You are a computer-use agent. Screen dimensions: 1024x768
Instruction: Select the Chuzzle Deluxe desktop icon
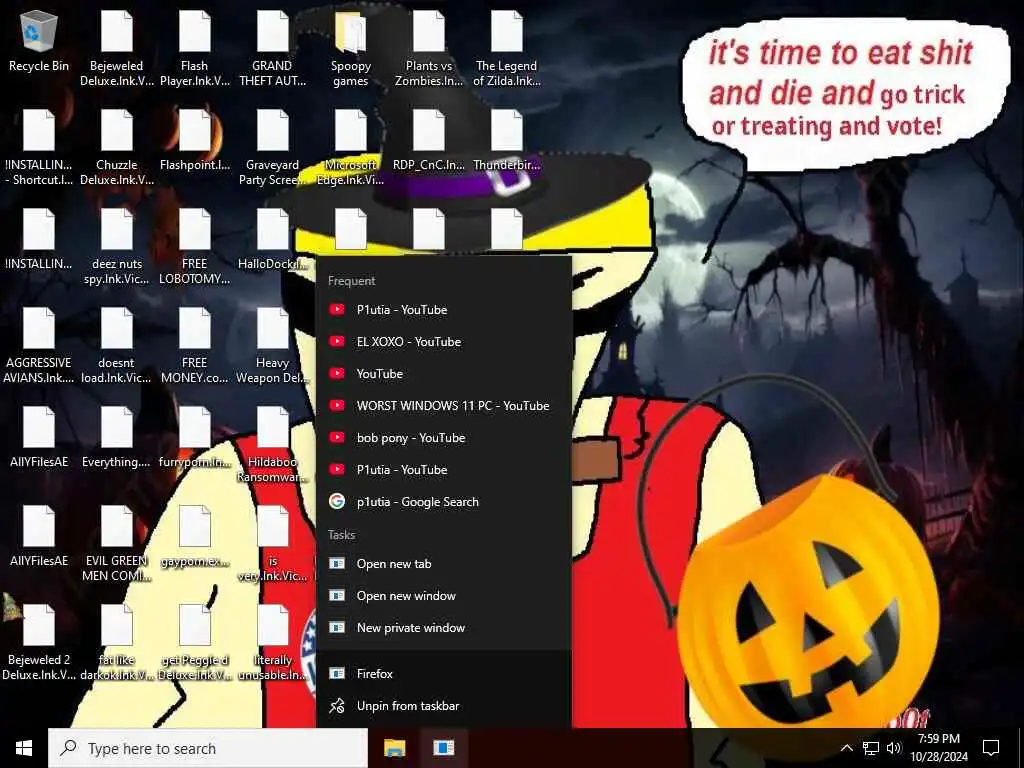[117, 148]
